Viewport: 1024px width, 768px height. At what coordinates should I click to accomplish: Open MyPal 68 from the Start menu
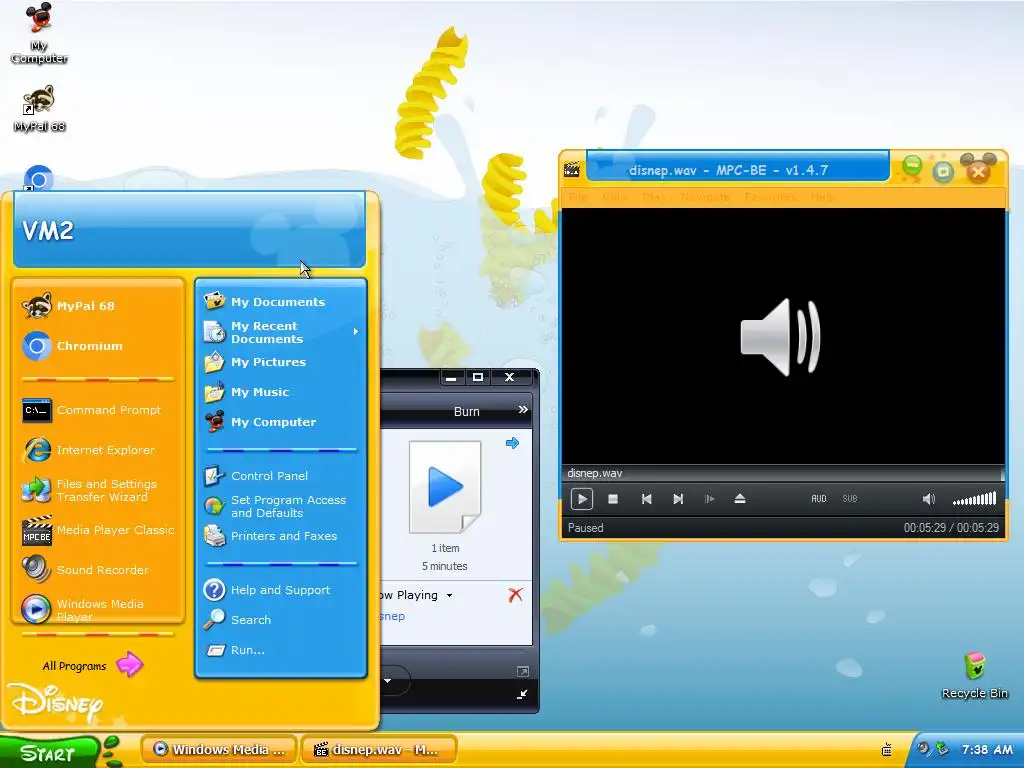click(98, 306)
